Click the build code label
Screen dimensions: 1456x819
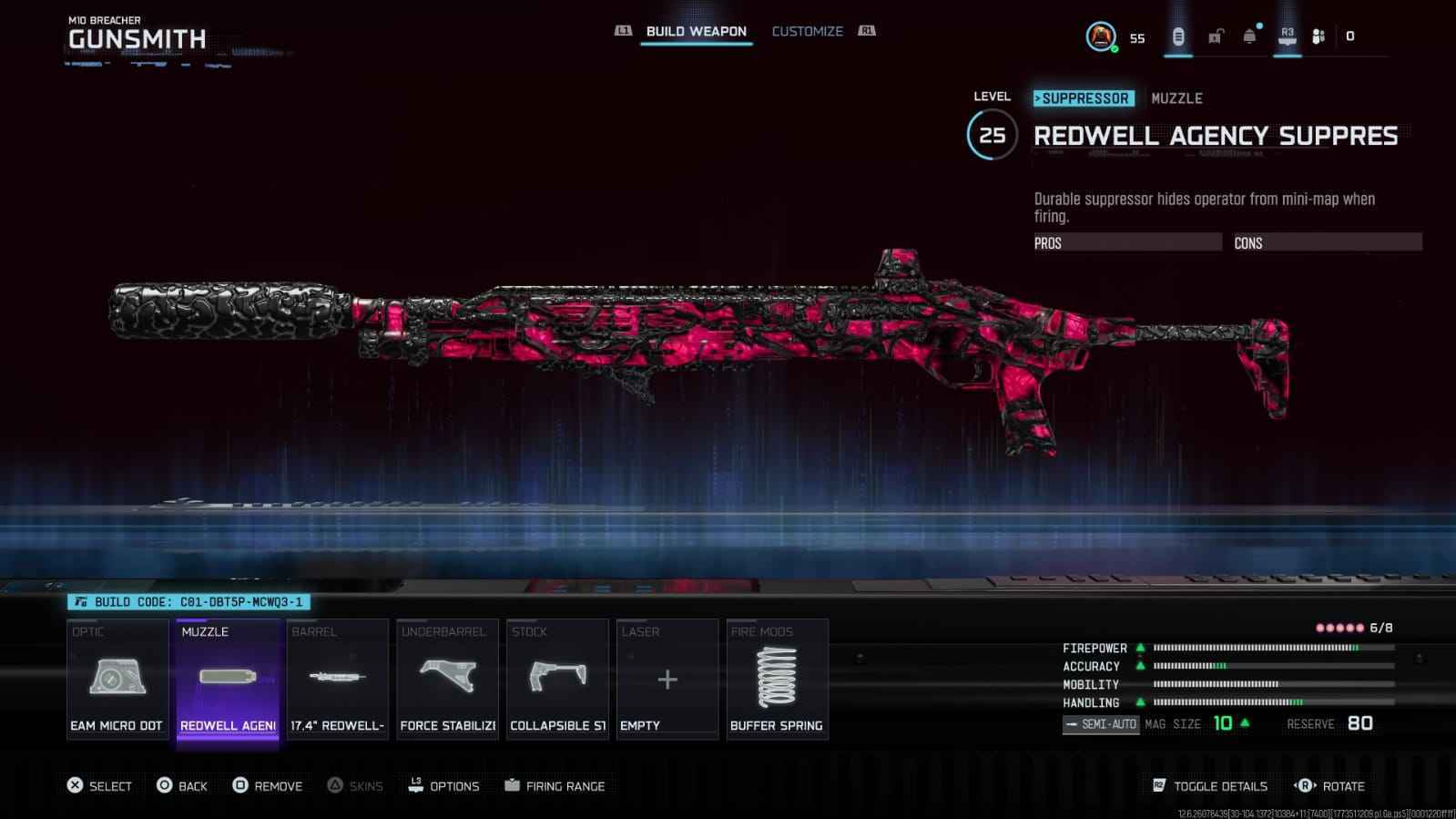188,602
